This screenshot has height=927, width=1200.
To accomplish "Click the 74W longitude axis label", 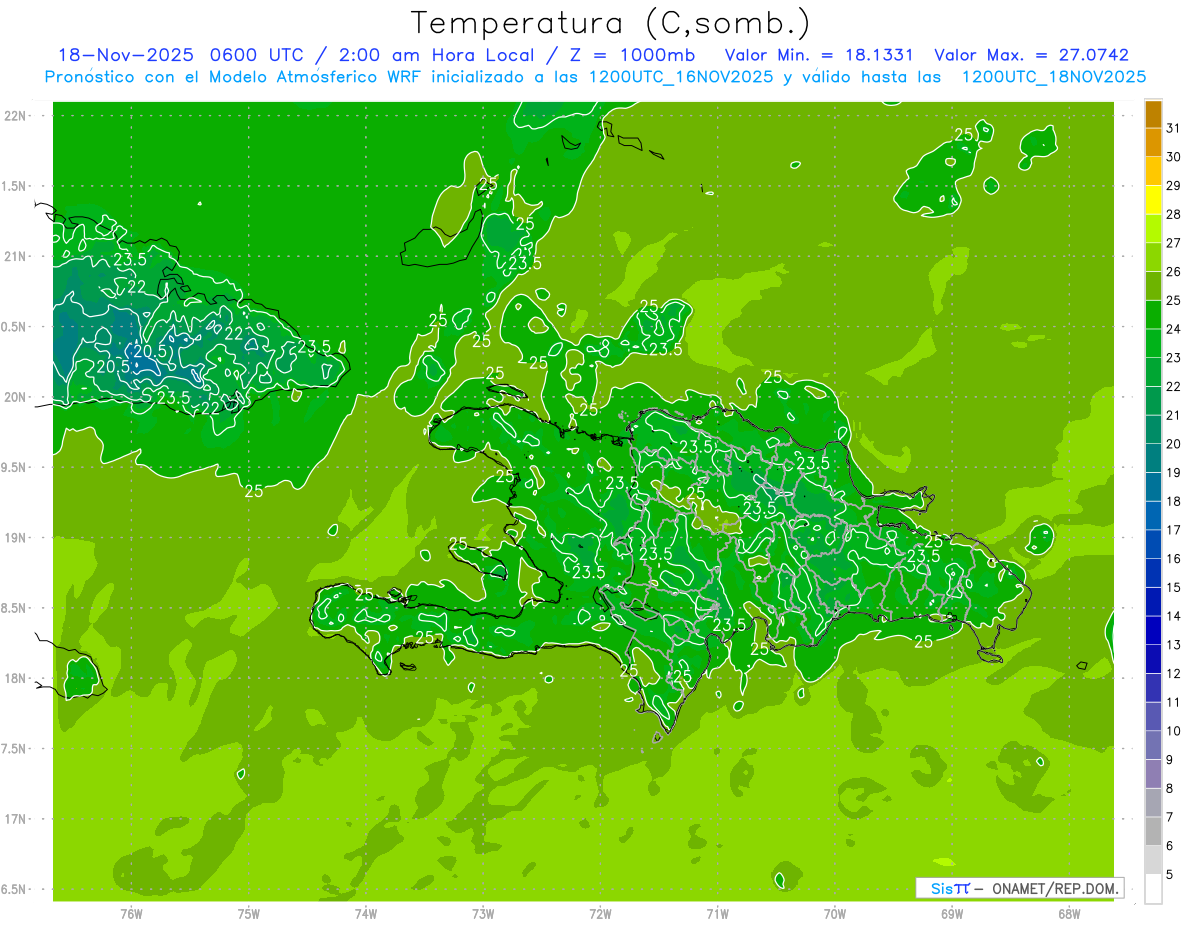I will tap(366, 913).
